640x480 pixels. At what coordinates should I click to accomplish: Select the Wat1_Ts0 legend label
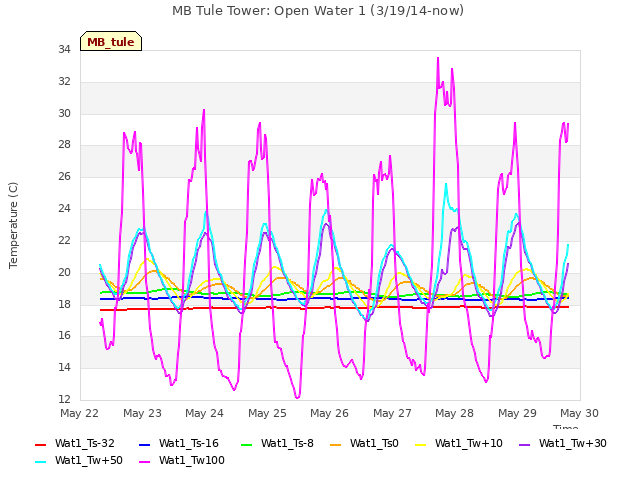point(374,444)
